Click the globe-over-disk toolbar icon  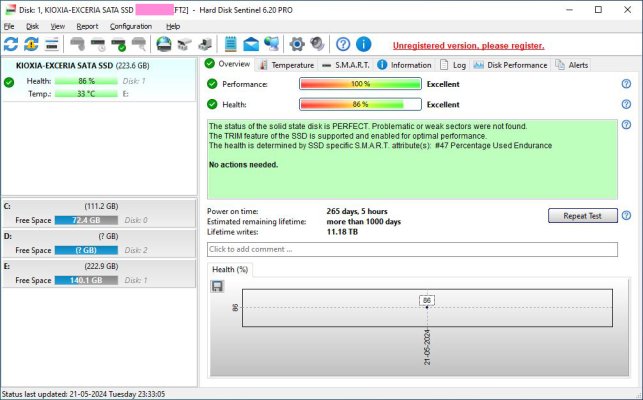pyautogui.click(x=164, y=44)
